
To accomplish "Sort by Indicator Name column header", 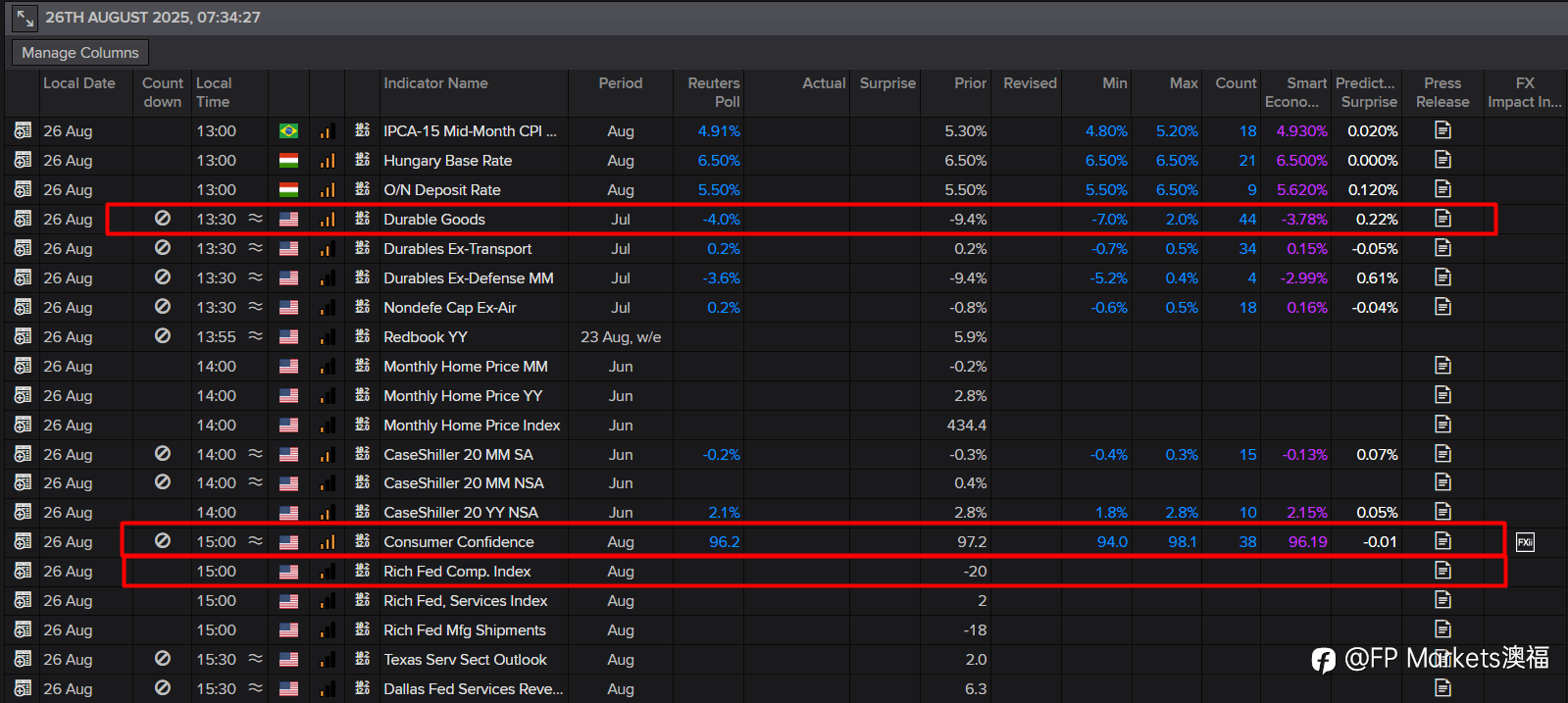I will point(435,83).
